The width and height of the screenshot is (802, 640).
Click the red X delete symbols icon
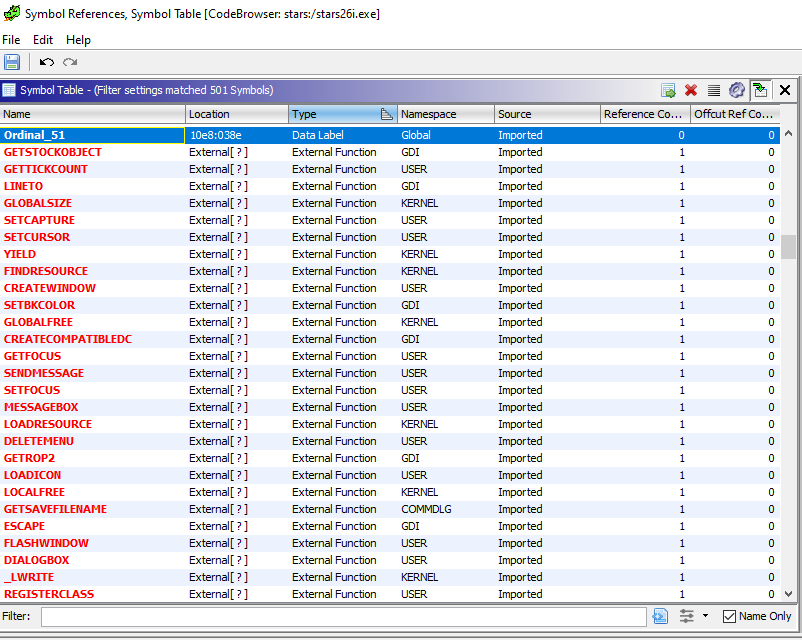coord(691,91)
